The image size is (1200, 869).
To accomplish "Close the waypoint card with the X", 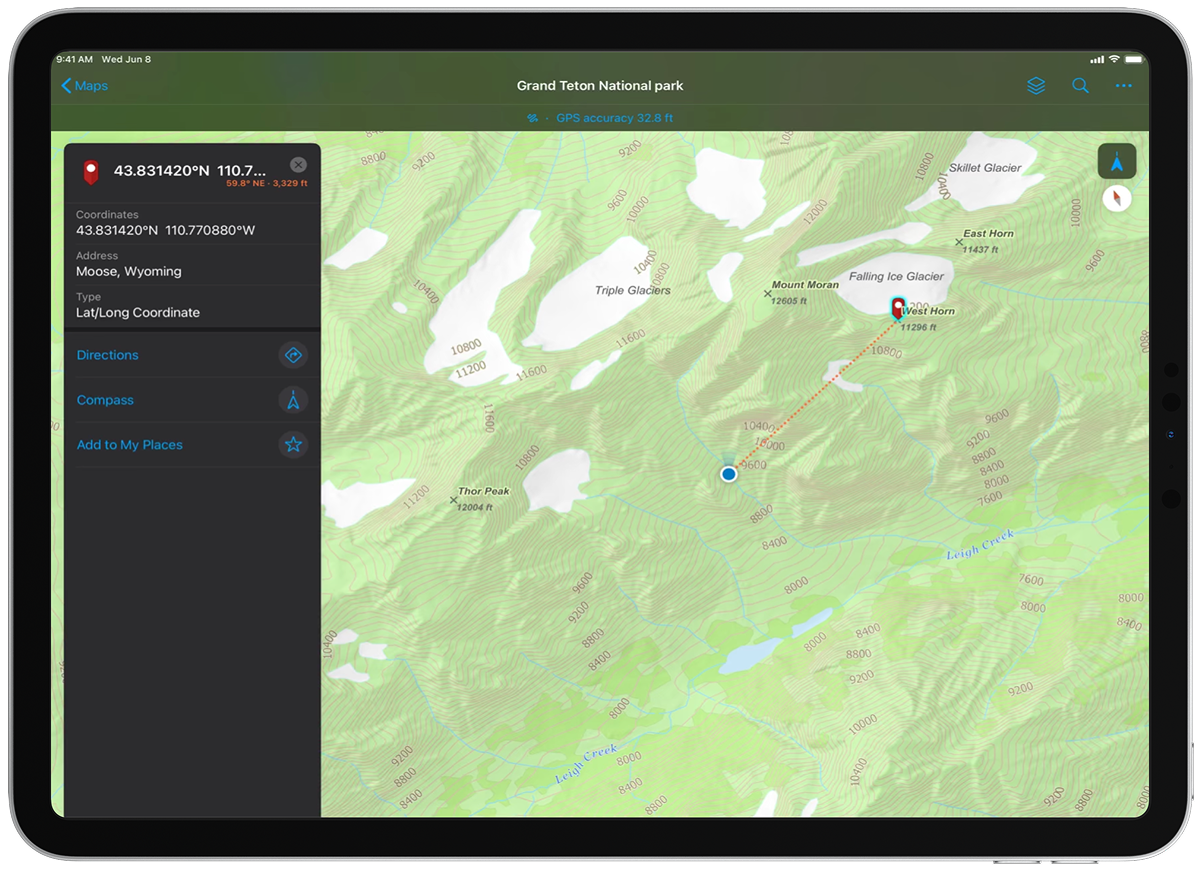I will 298,164.
